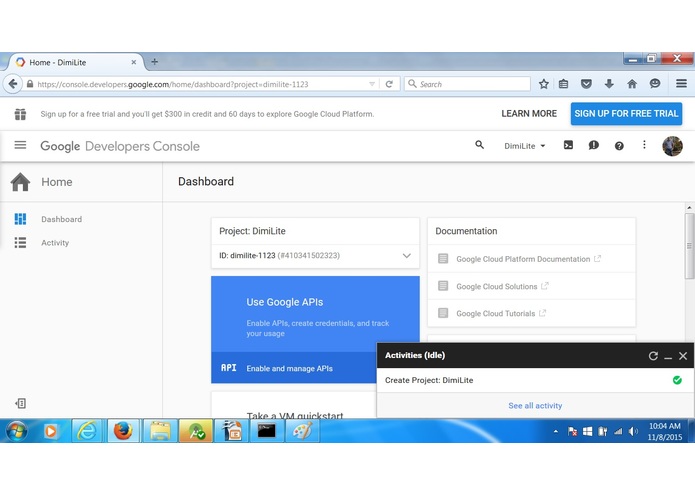Click the Home label in sidebar
This screenshot has height=494, width=695.
57,182
